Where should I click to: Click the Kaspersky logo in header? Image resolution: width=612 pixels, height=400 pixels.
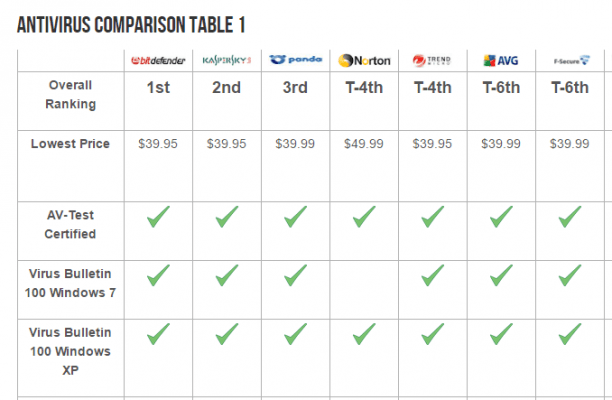point(227,60)
